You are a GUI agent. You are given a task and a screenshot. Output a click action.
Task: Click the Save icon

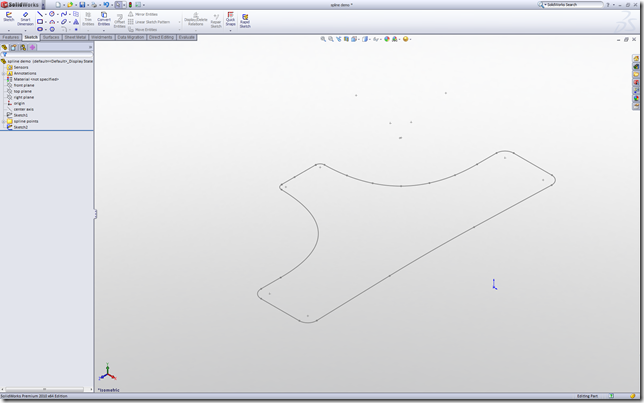(x=82, y=5)
